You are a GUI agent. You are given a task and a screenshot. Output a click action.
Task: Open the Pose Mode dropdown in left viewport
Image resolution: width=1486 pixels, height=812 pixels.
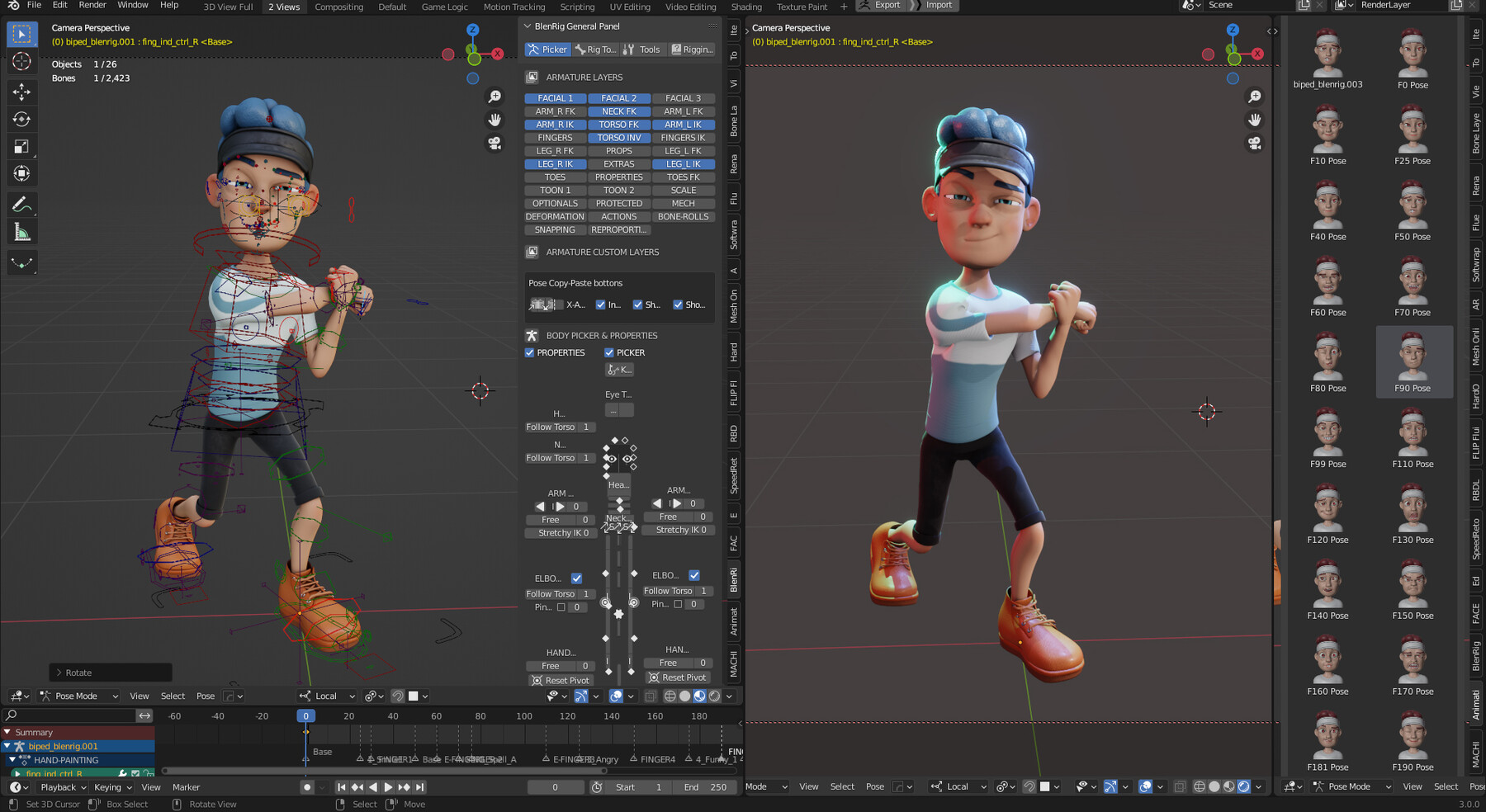(x=80, y=696)
